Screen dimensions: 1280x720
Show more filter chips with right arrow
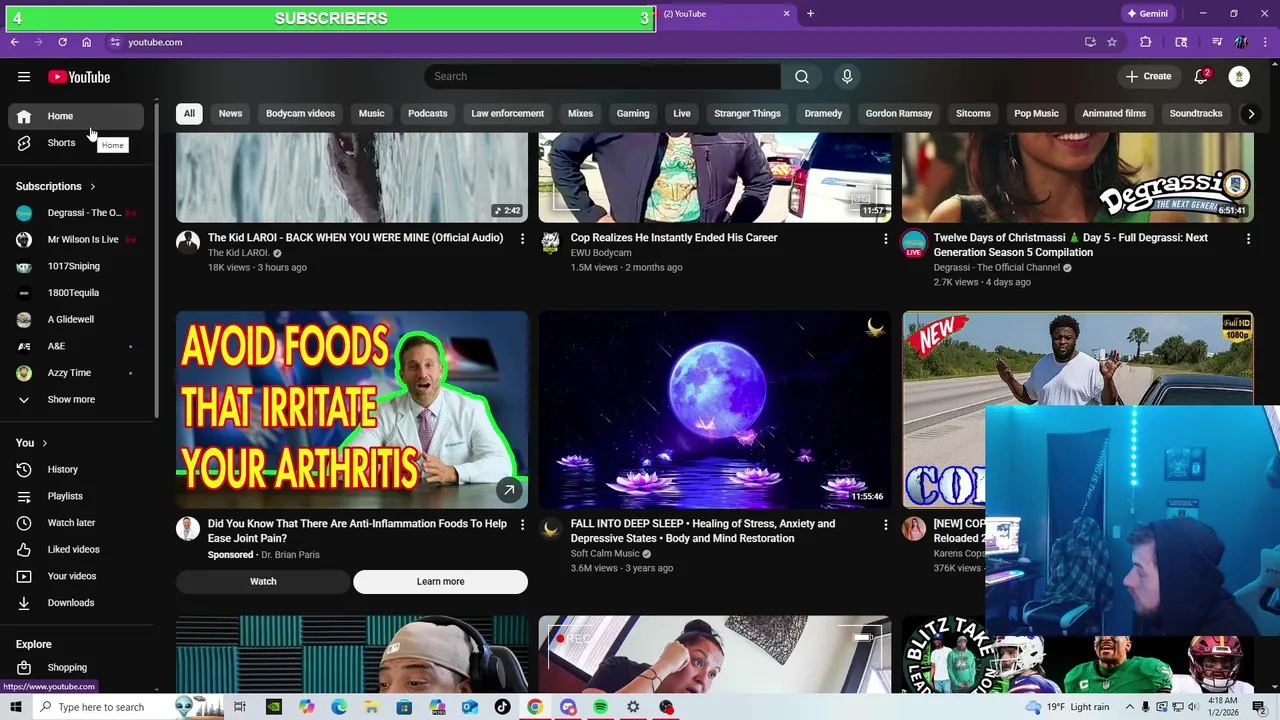[x=1250, y=114]
